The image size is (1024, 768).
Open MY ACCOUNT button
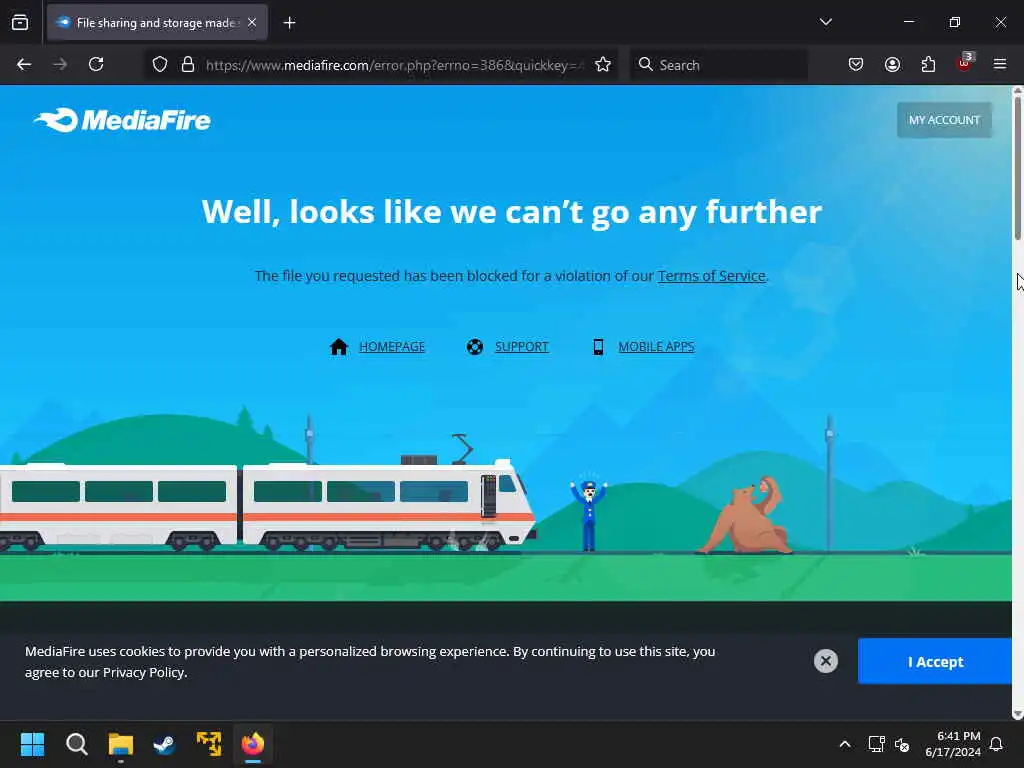[x=944, y=120]
